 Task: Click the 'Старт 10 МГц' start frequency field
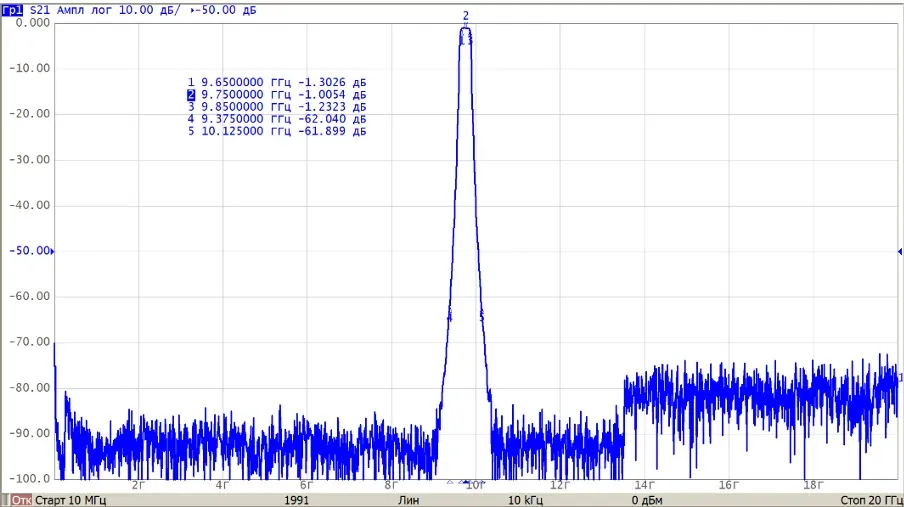click(70, 500)
